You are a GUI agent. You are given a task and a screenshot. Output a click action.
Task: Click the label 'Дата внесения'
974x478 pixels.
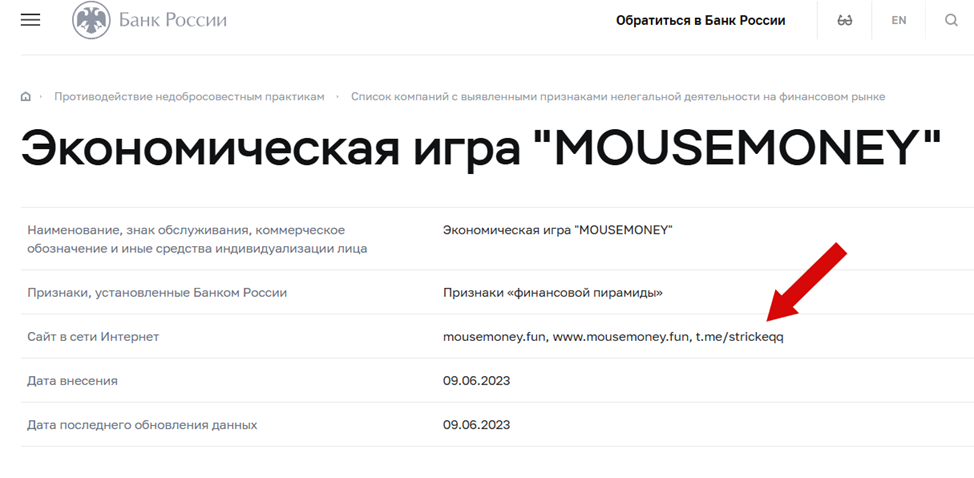click(72, 381)
